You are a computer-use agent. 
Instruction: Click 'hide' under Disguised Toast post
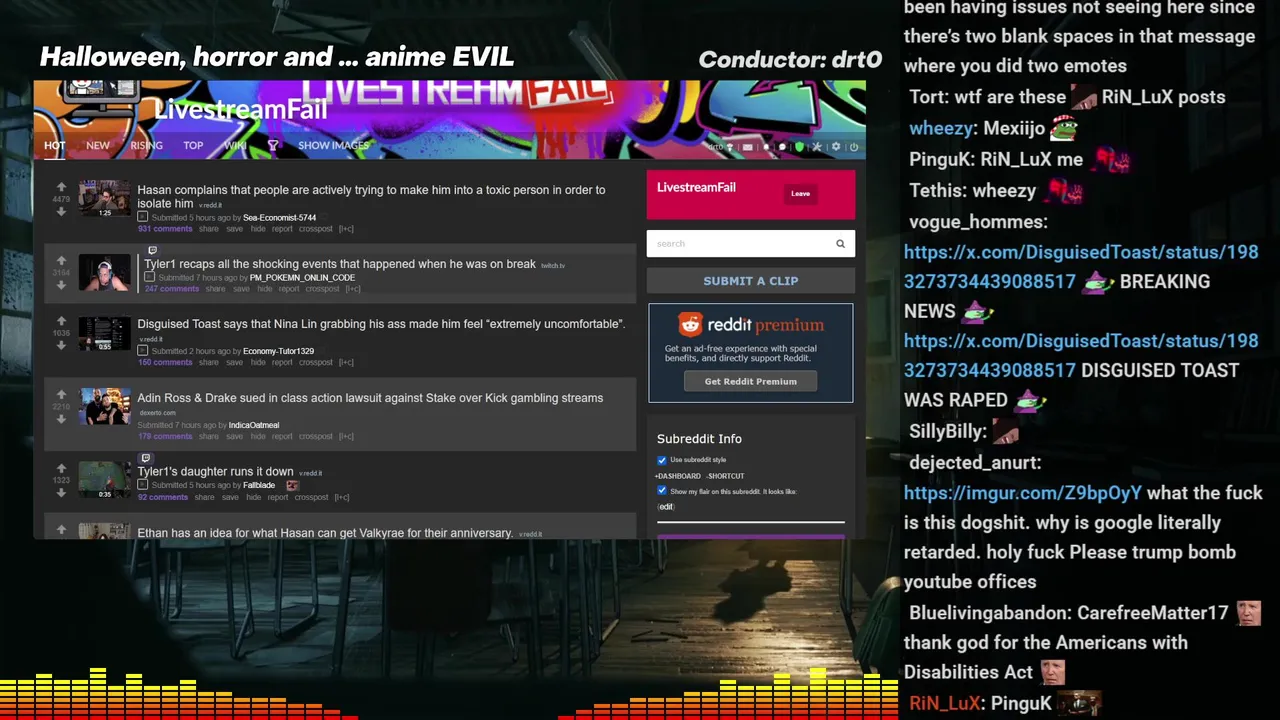[258, 362]
